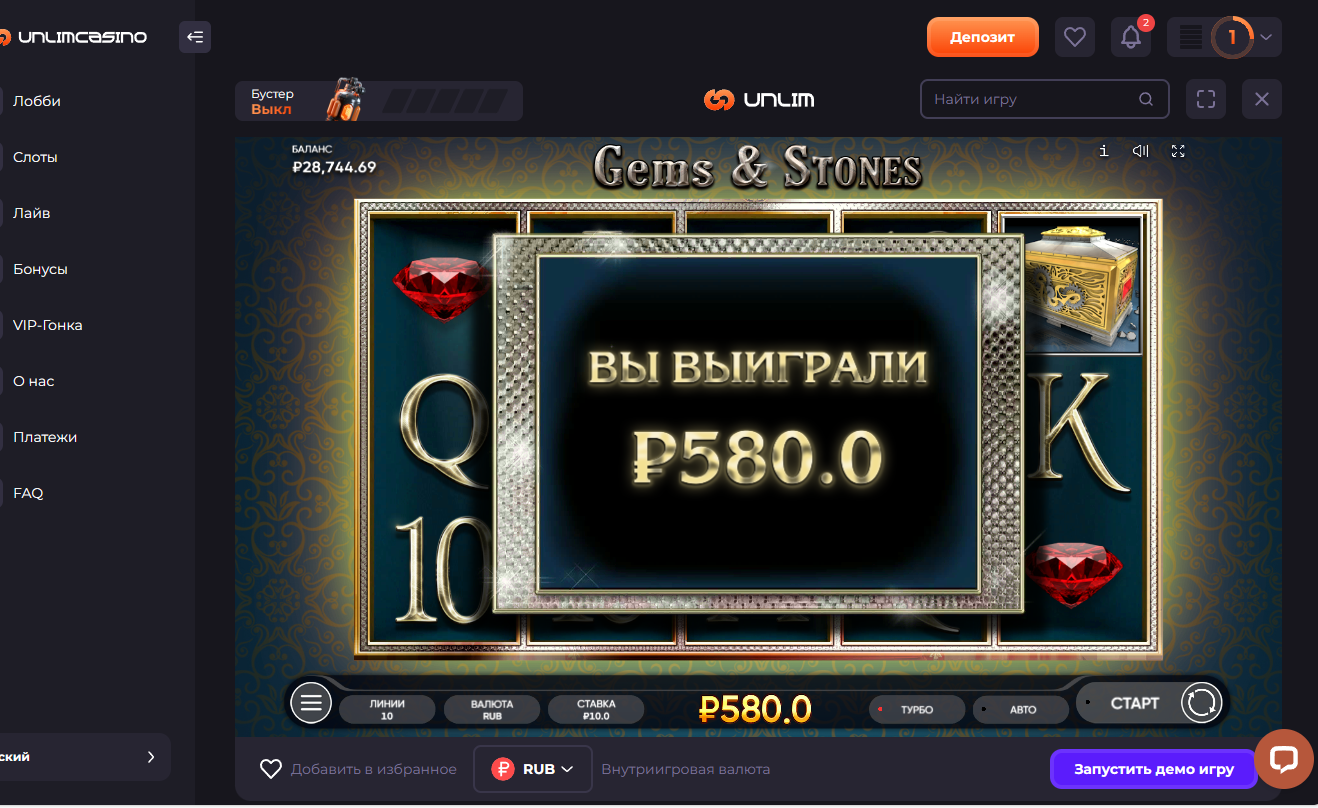1318x808 pixels.
Task: Open favorites via the heart icon in header
Action: 1075,37
